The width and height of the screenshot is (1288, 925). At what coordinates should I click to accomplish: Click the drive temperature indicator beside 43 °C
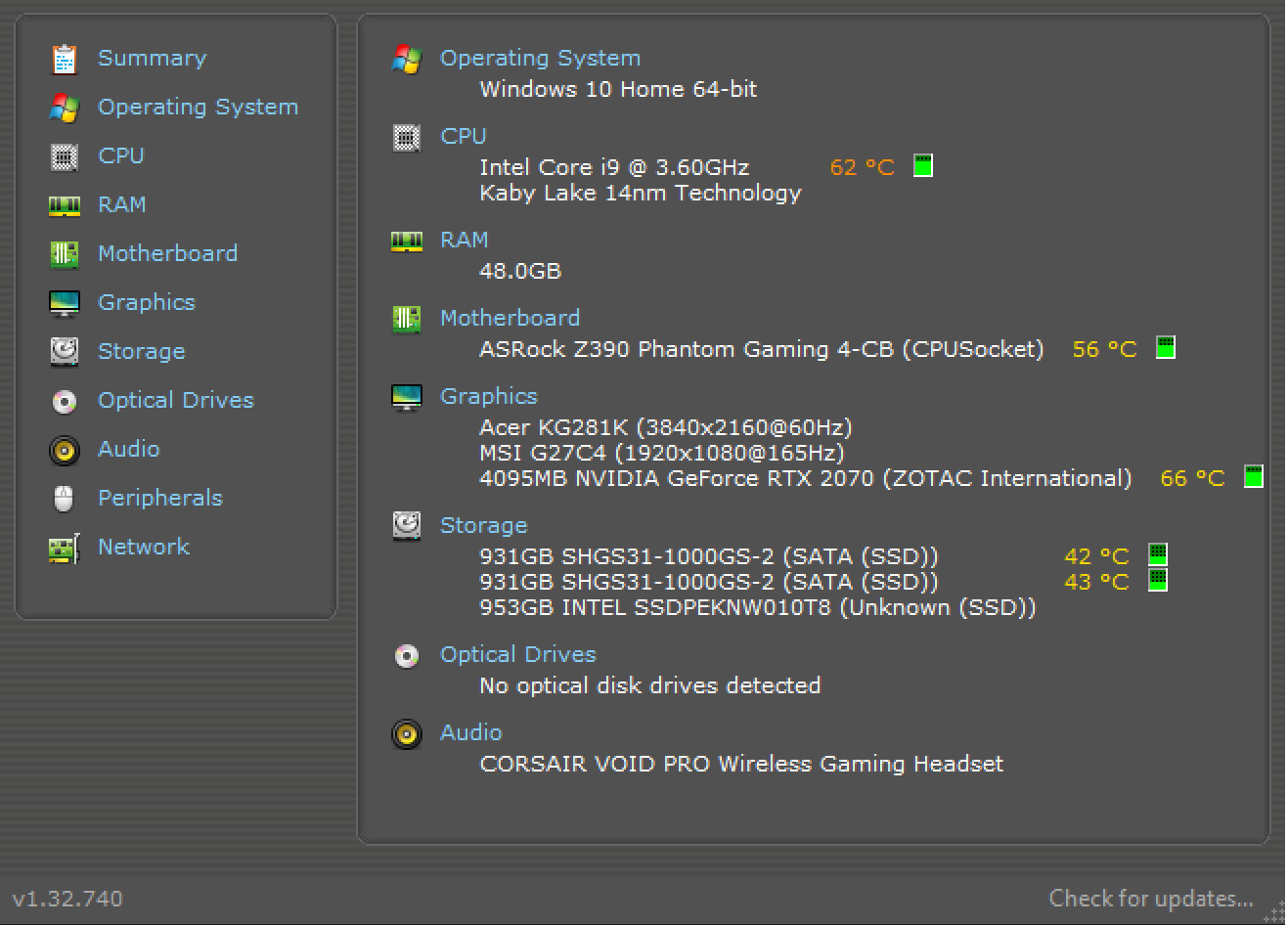click(x=1158, y=580)
